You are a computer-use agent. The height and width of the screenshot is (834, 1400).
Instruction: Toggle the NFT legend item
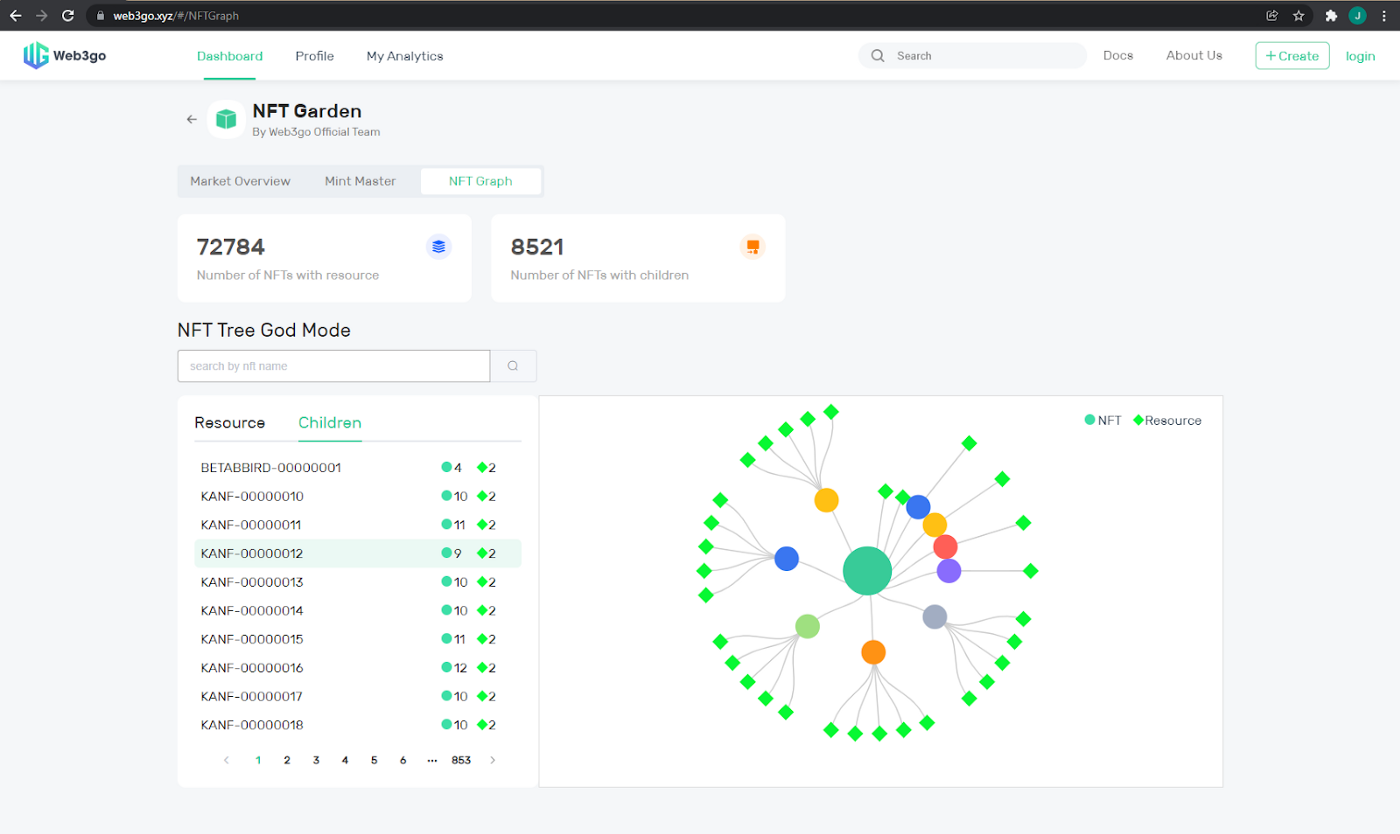click(x=1103, y=420)
